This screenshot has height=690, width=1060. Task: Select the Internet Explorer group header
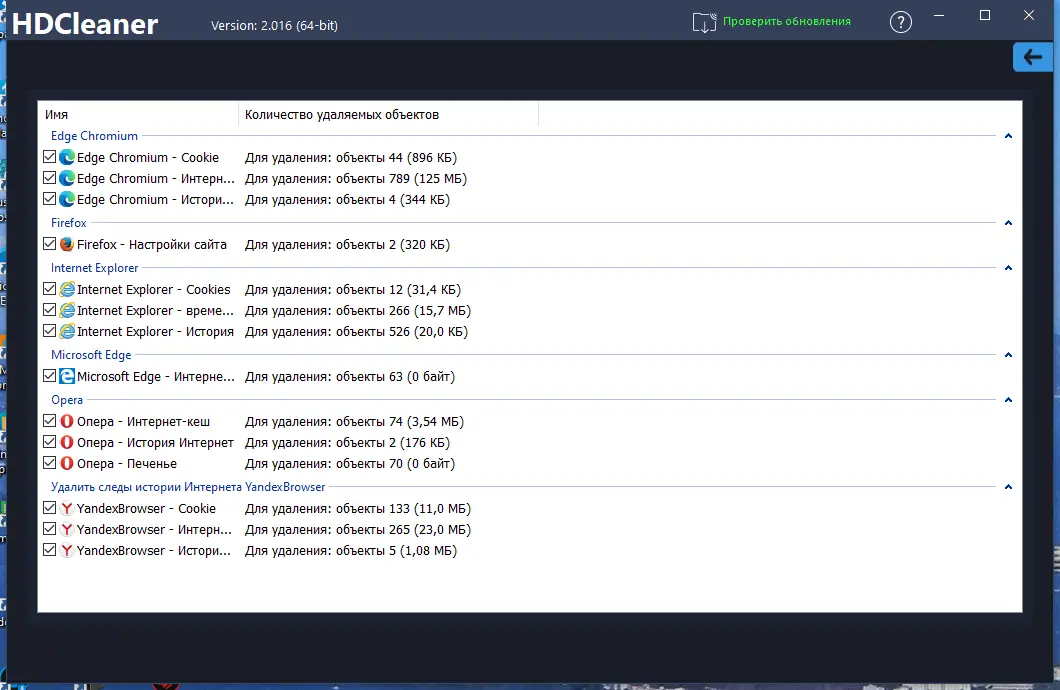click(94, 268)
